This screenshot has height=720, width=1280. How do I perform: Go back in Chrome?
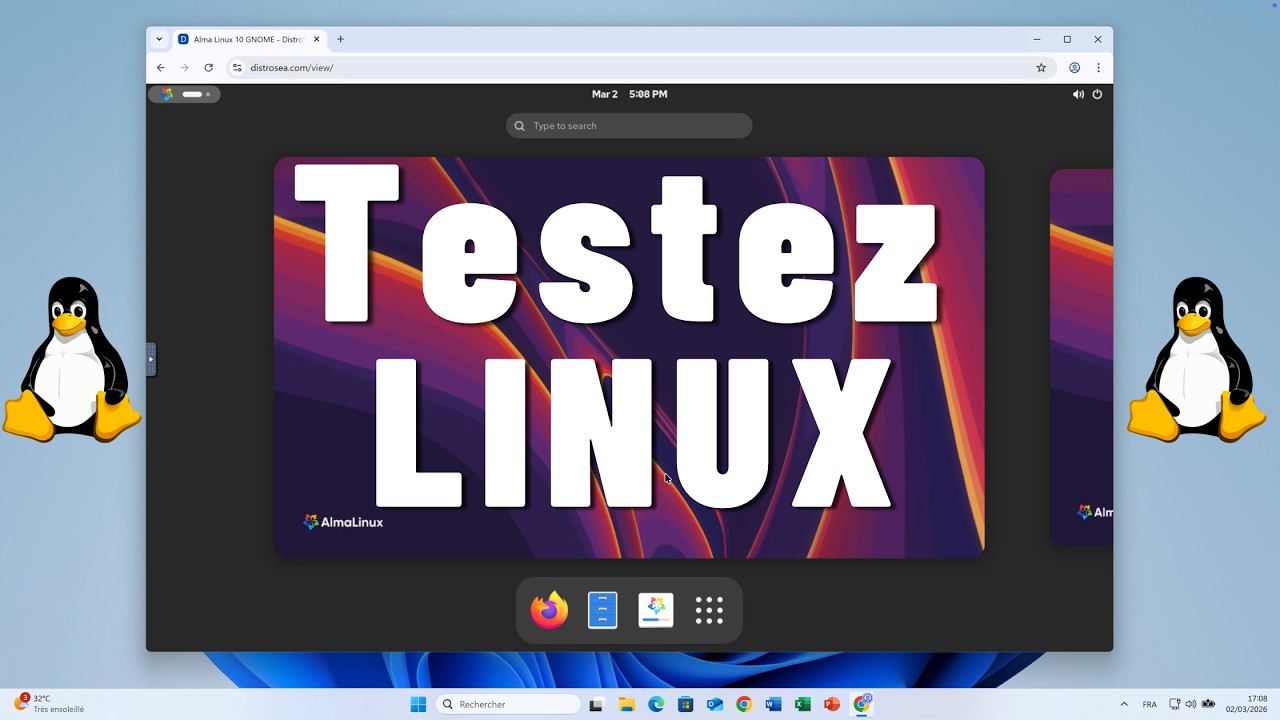(x=161, y=68)
